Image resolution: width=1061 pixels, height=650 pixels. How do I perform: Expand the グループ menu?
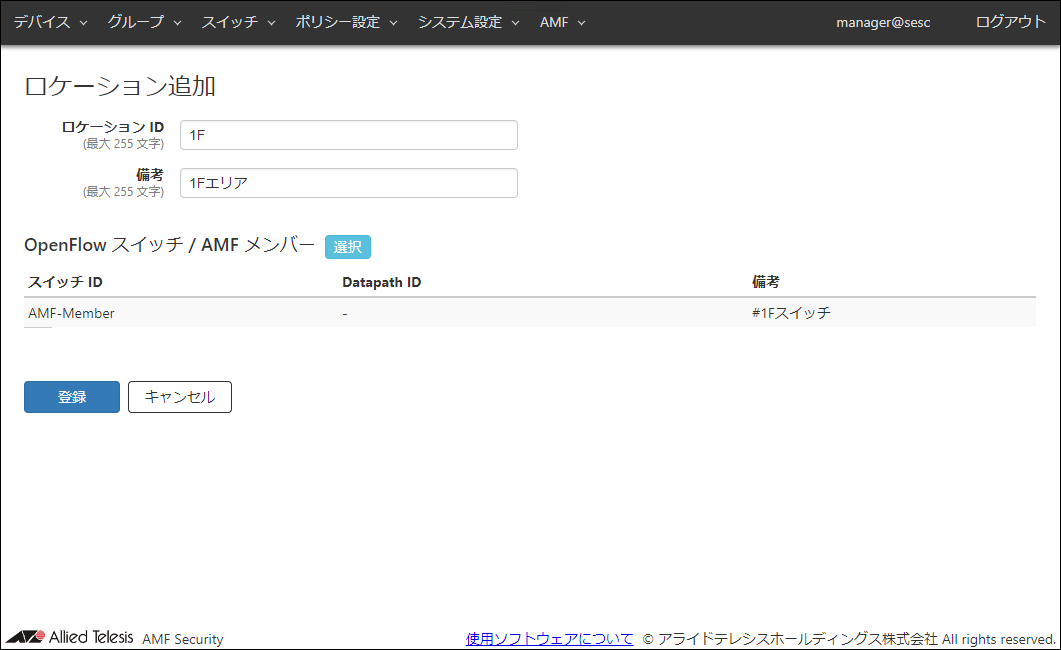coord(144,22)
